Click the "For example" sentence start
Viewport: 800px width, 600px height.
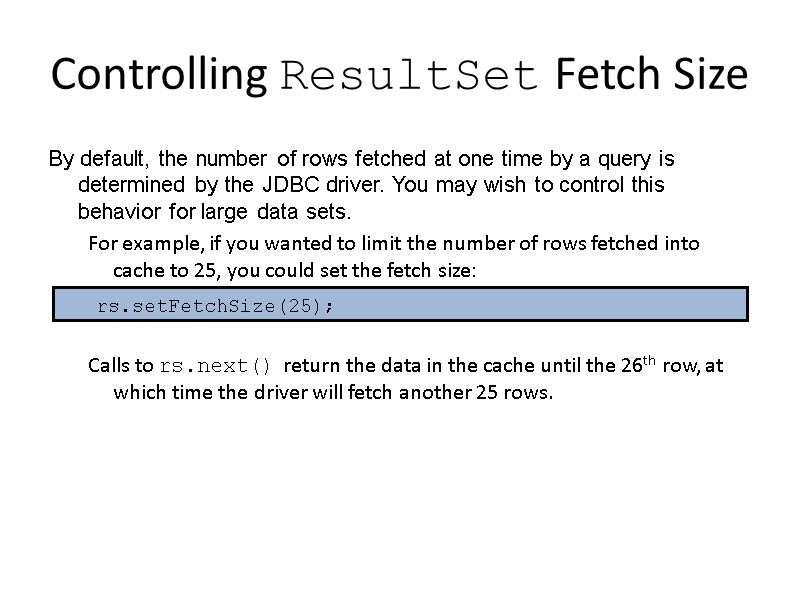pyautogui.click(x=134, y=243)
